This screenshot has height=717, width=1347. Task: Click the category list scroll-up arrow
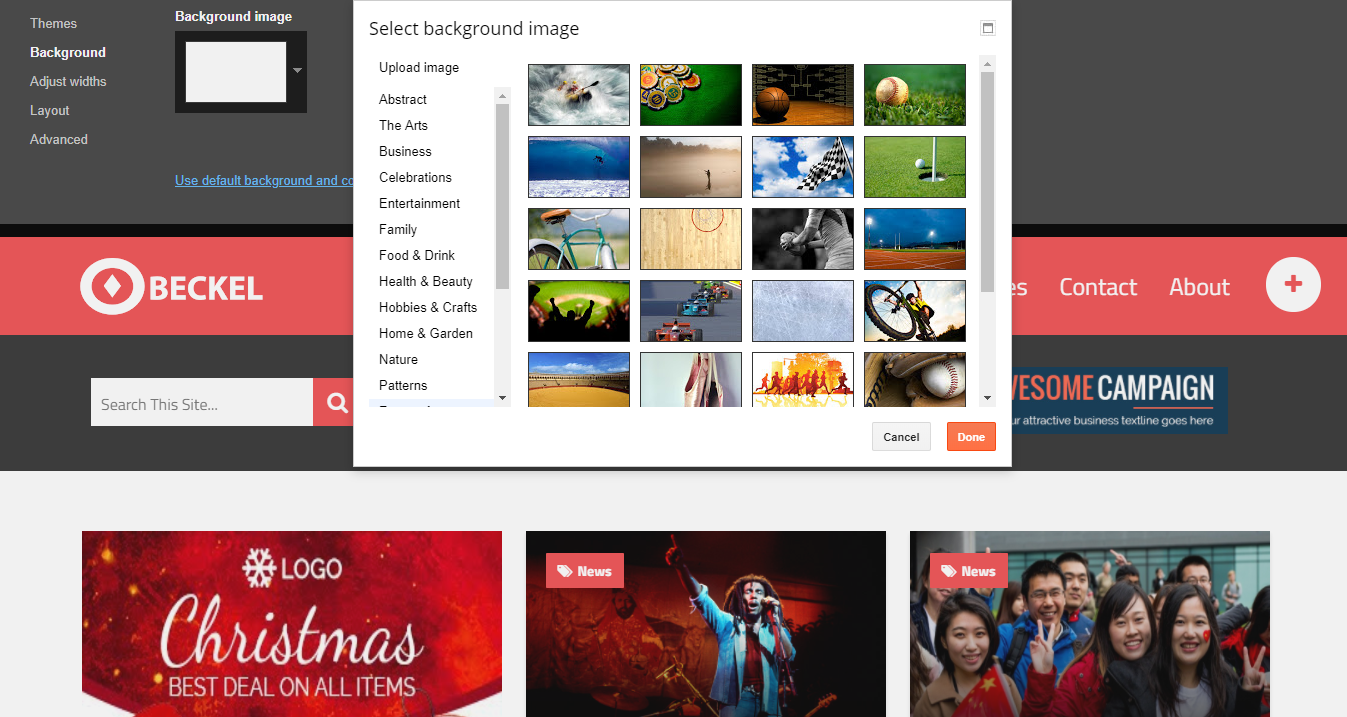[502, 95]
